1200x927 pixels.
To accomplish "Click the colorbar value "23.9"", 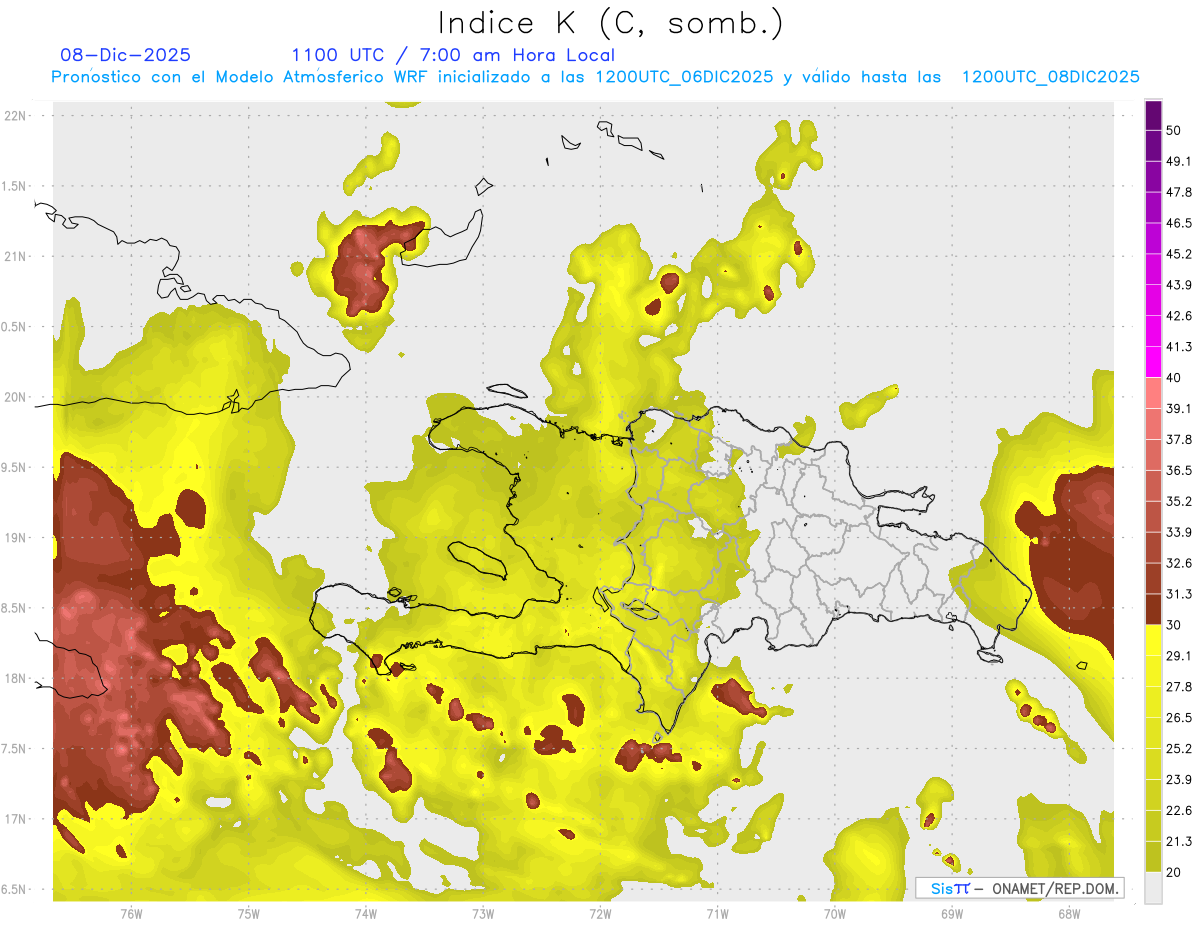I will click(1179, 780).
